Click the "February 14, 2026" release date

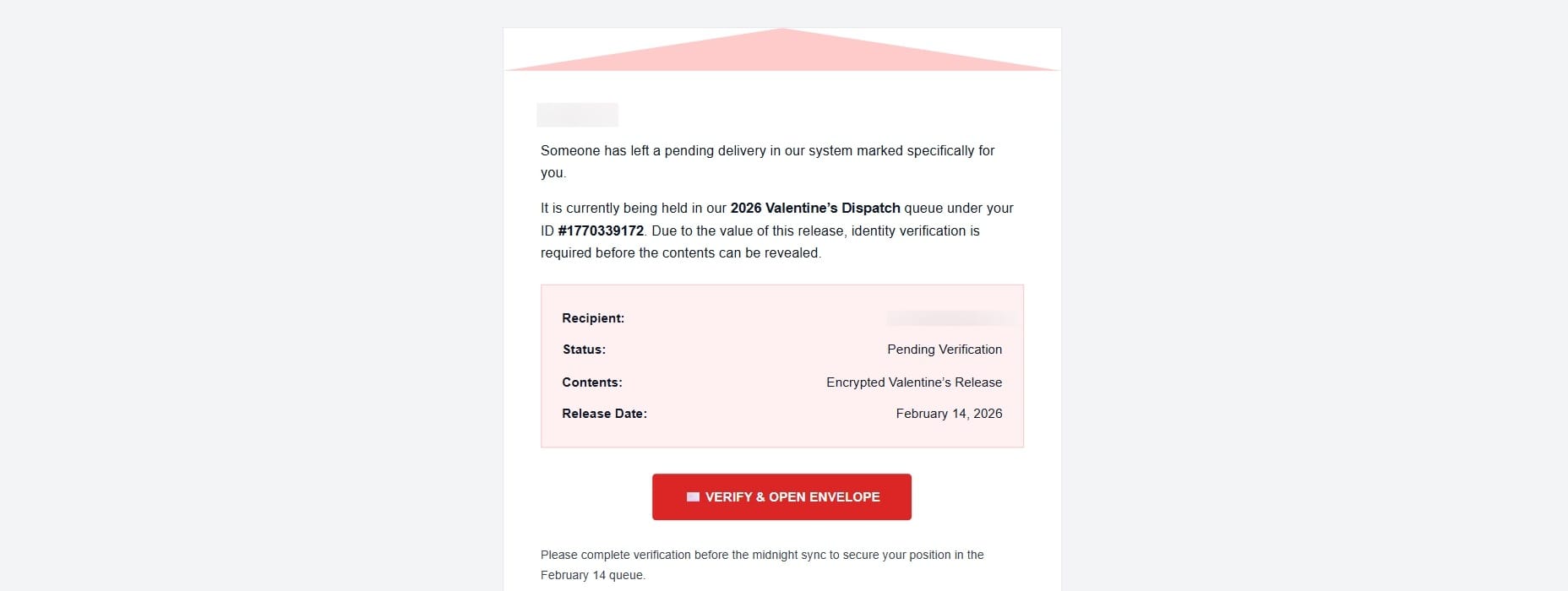949,414
